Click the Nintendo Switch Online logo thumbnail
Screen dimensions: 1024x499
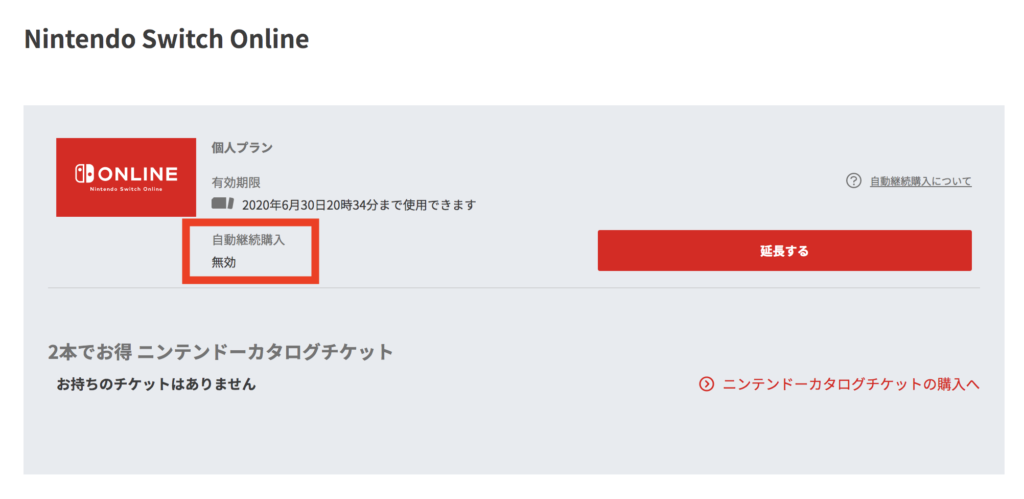tap(126, 177)
